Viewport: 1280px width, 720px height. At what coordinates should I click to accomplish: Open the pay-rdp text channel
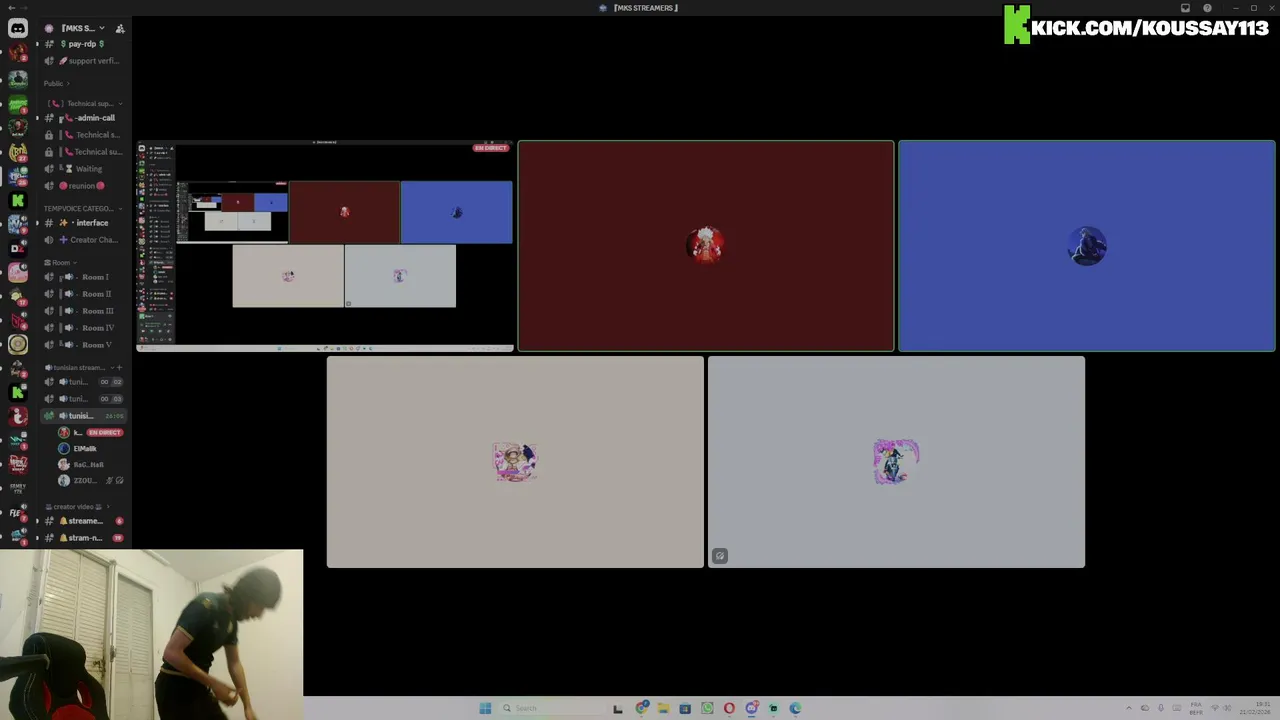[84, 44]
